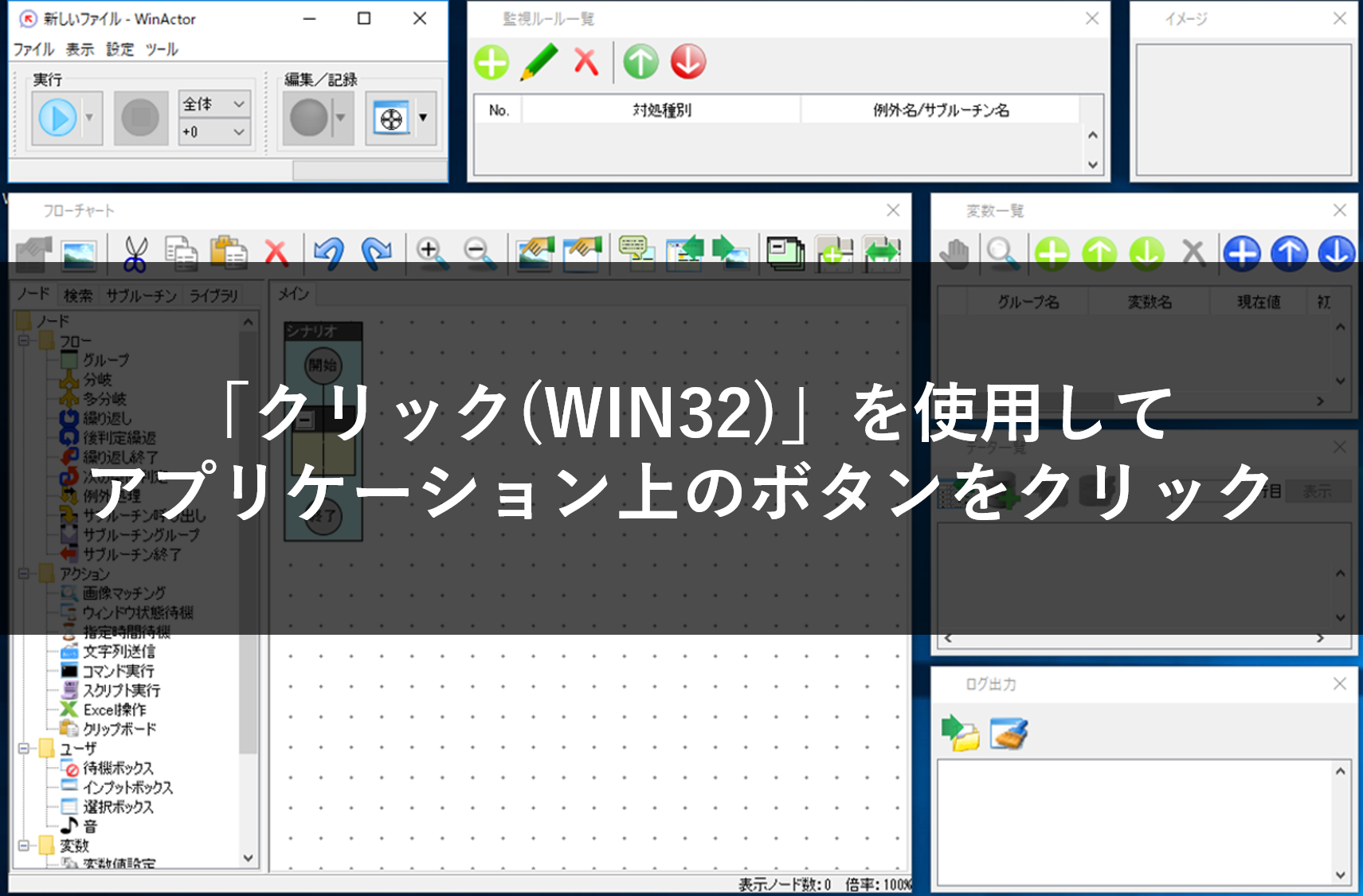1363x896 pixels.
Task: Click the gray Stop button in 実行 group
Action: coord(141,118)
